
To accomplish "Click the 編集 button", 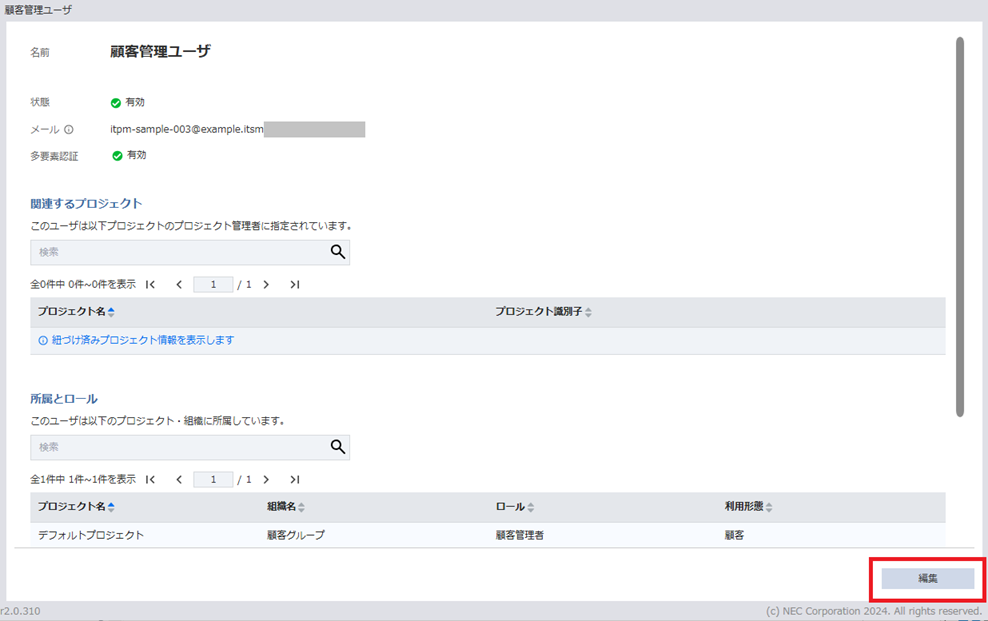I will [x=927, y=579].
